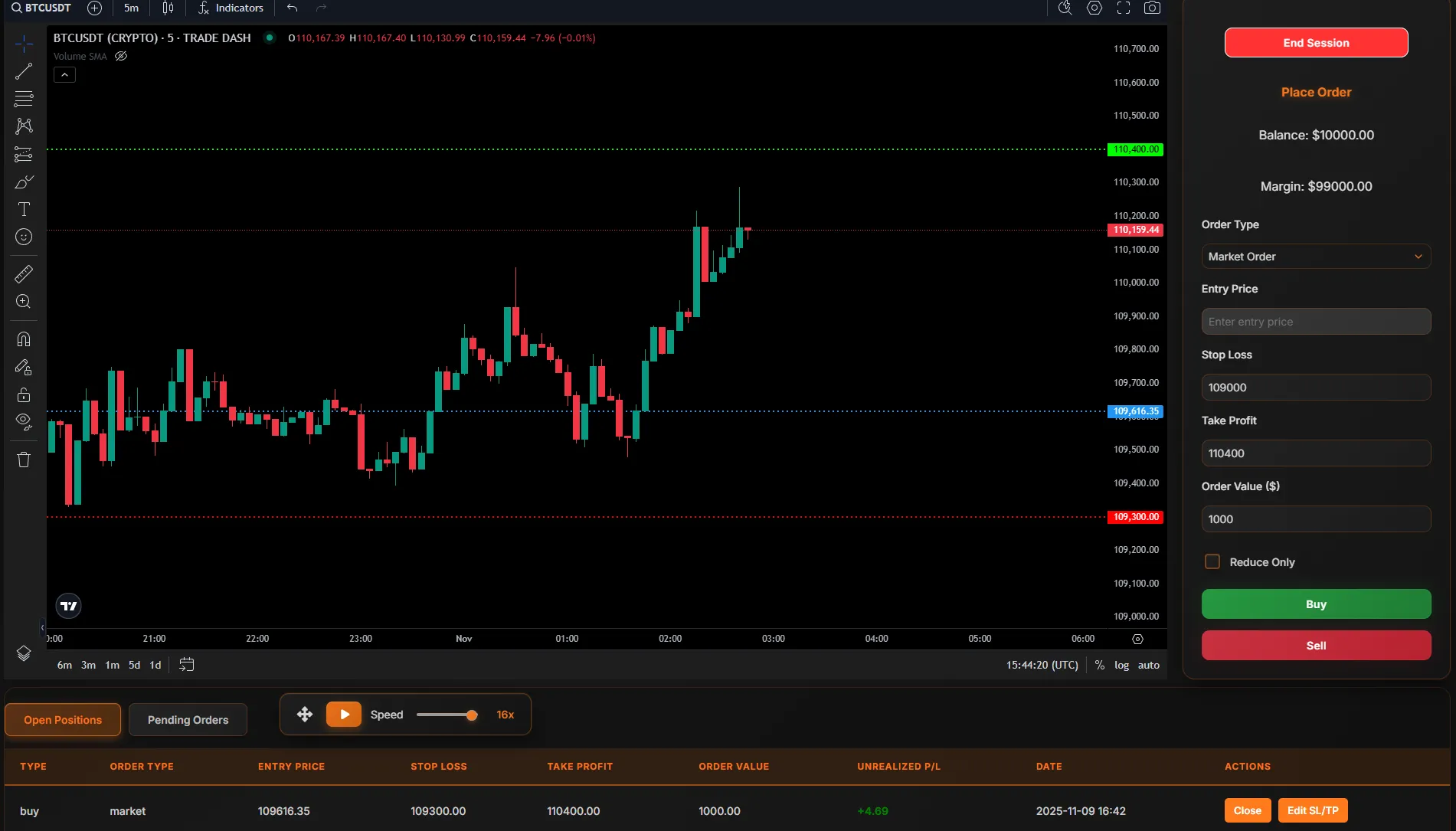This screenshot has height=831, width=1456.
Task: Select the 1m date range
Action: 112,665
